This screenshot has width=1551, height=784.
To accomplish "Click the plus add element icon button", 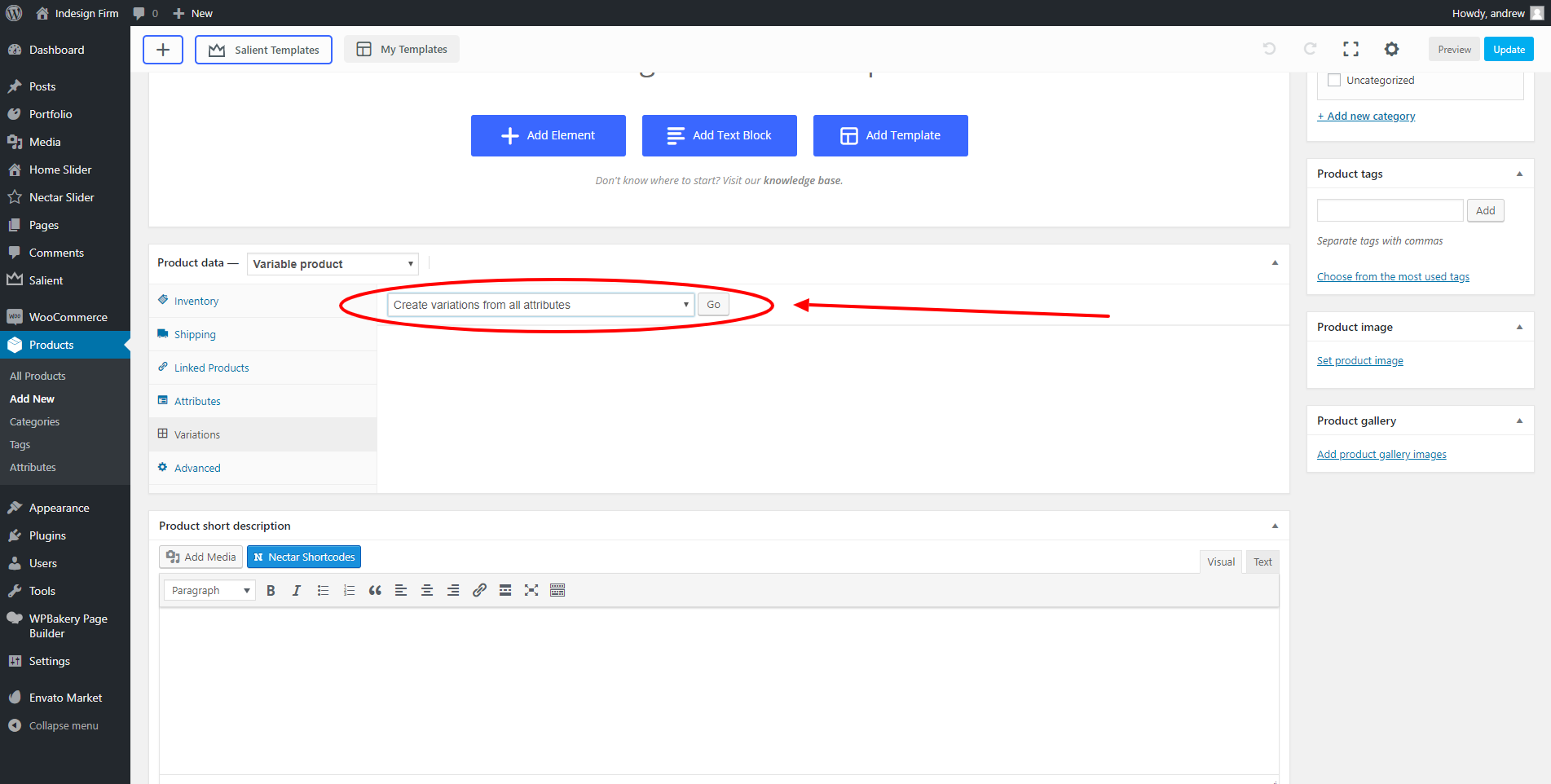I will point(163,50).
